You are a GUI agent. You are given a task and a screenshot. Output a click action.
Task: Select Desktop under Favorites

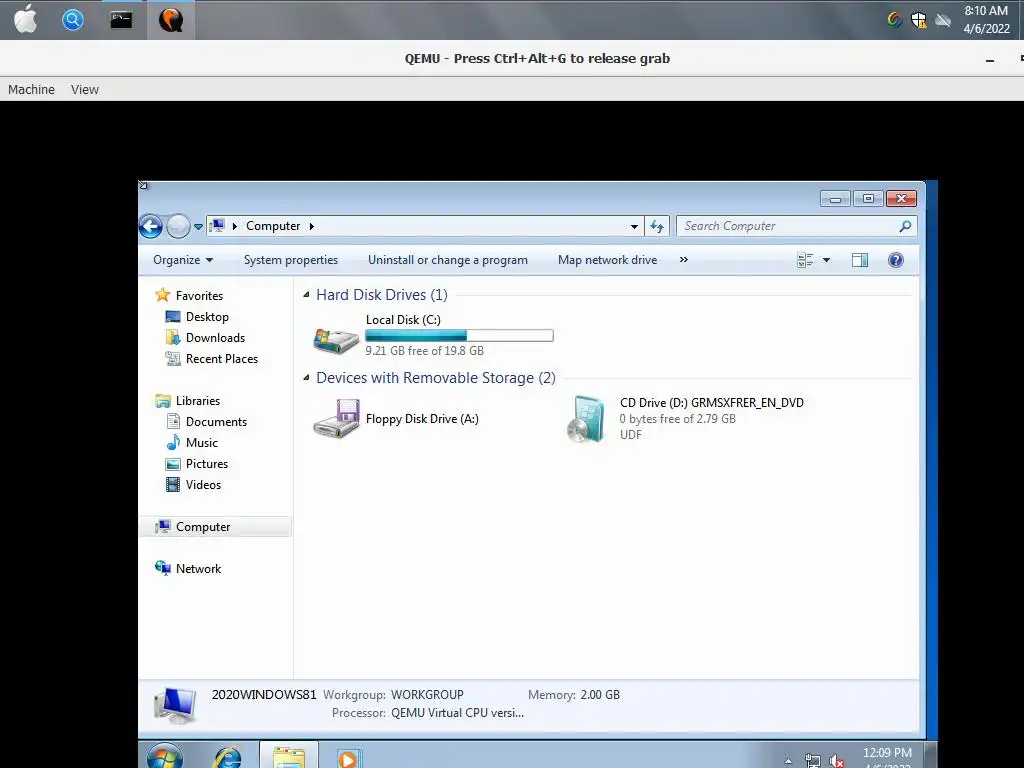pos(207,317)
